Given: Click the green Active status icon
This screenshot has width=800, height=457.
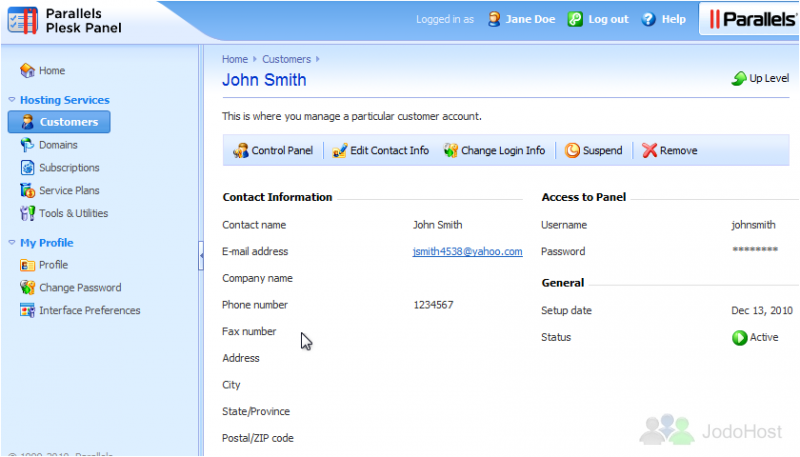Looking at the screenshot, I should (739, 338).
